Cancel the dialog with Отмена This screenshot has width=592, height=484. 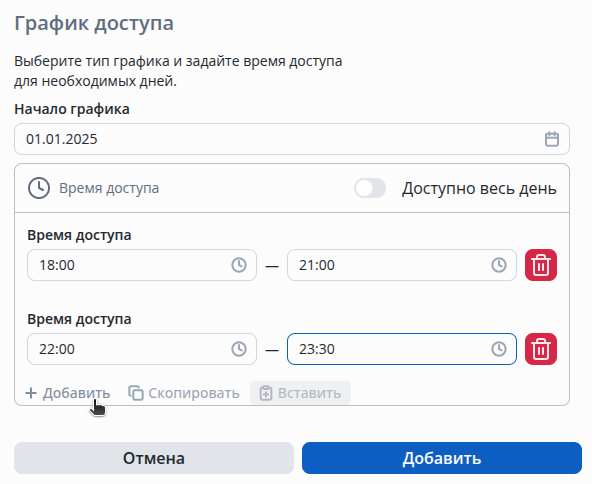154,458
